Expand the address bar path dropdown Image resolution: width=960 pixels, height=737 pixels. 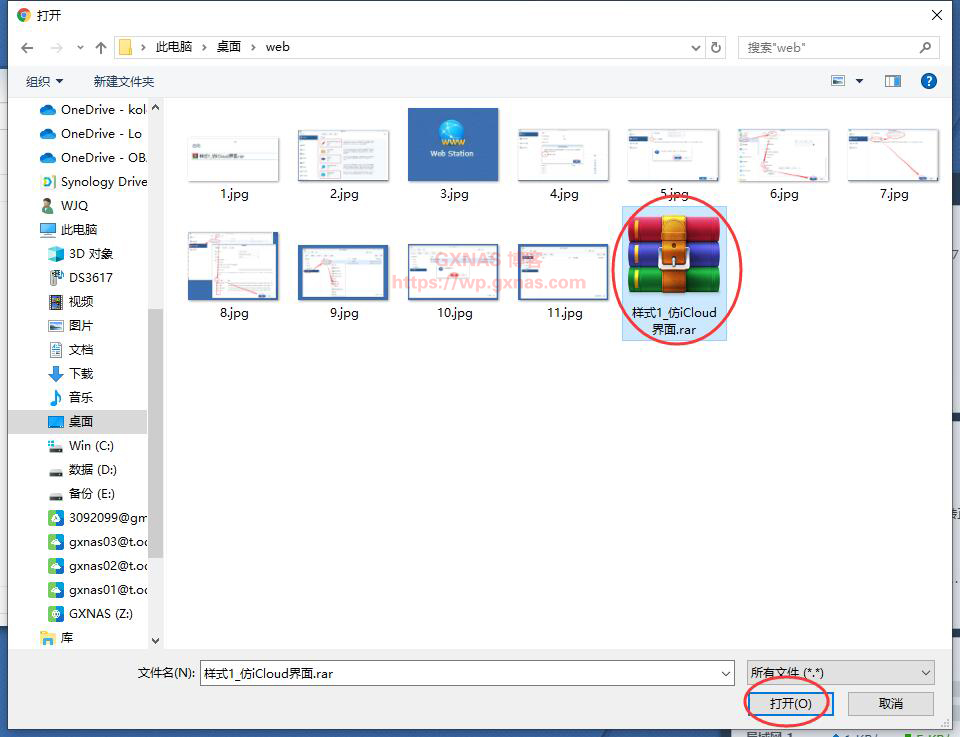pos(696,47)
